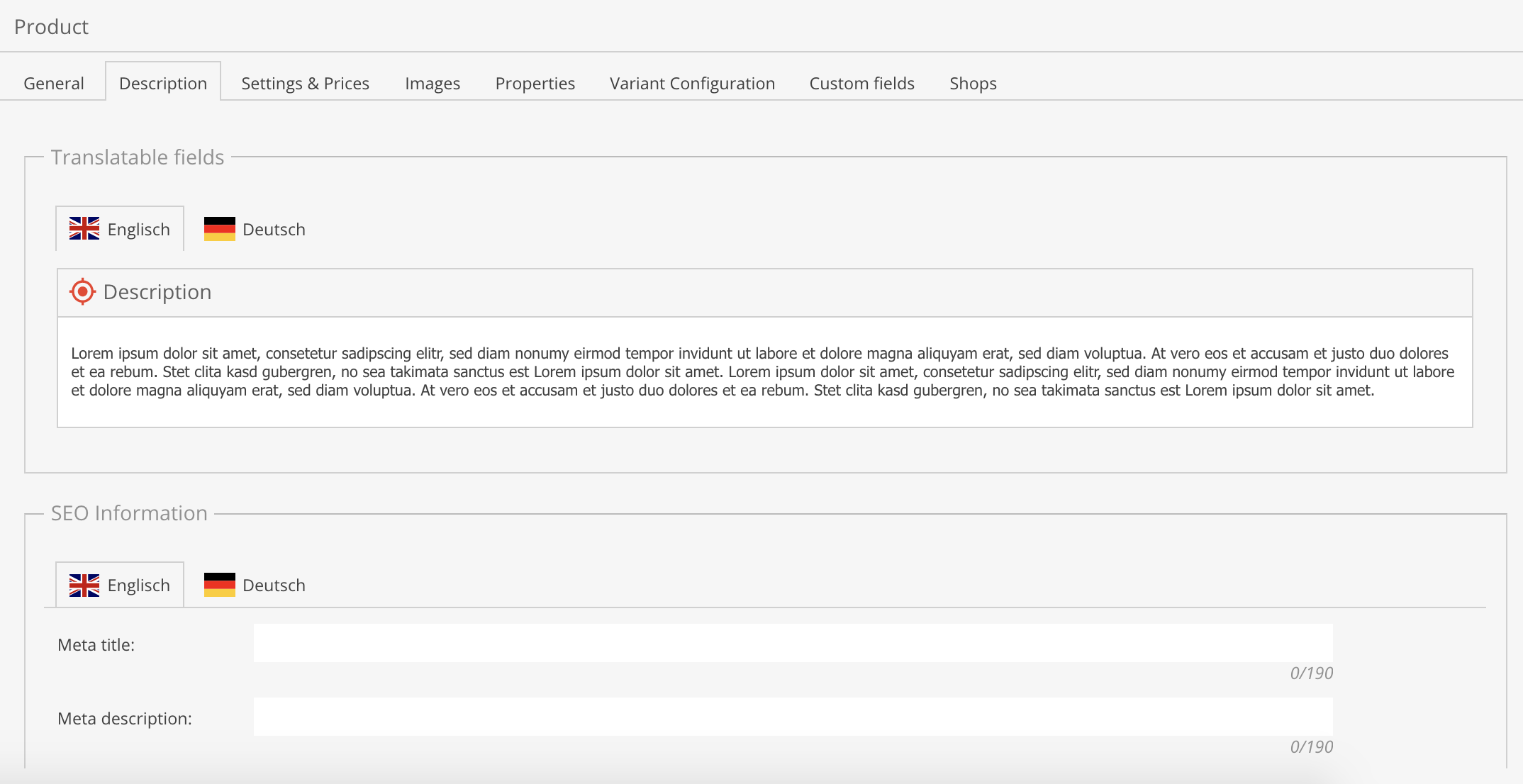Click UK flag in SEO Information section
1523x784 pixels.
(84, 585)
